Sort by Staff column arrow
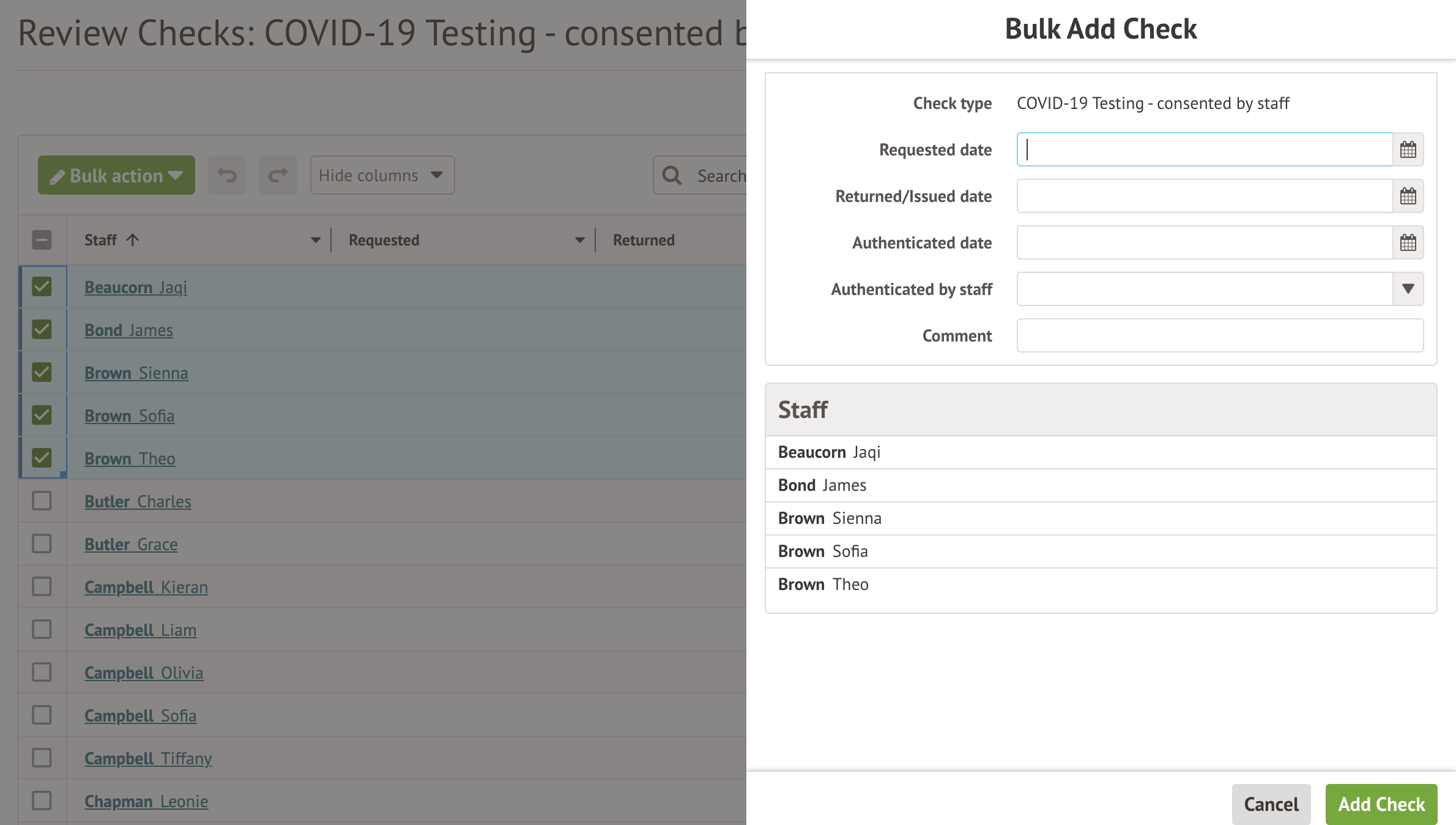This screenshot has width=1456, height=825. pos(133,240)
